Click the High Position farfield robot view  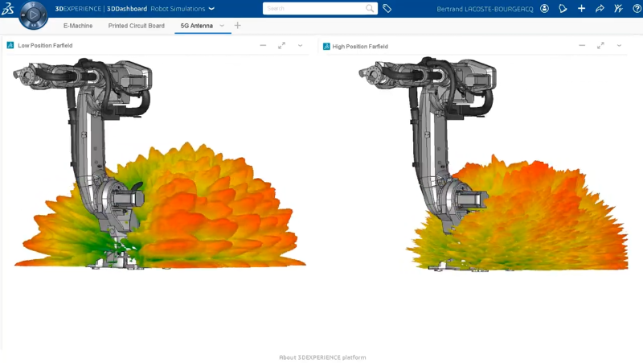493,164
